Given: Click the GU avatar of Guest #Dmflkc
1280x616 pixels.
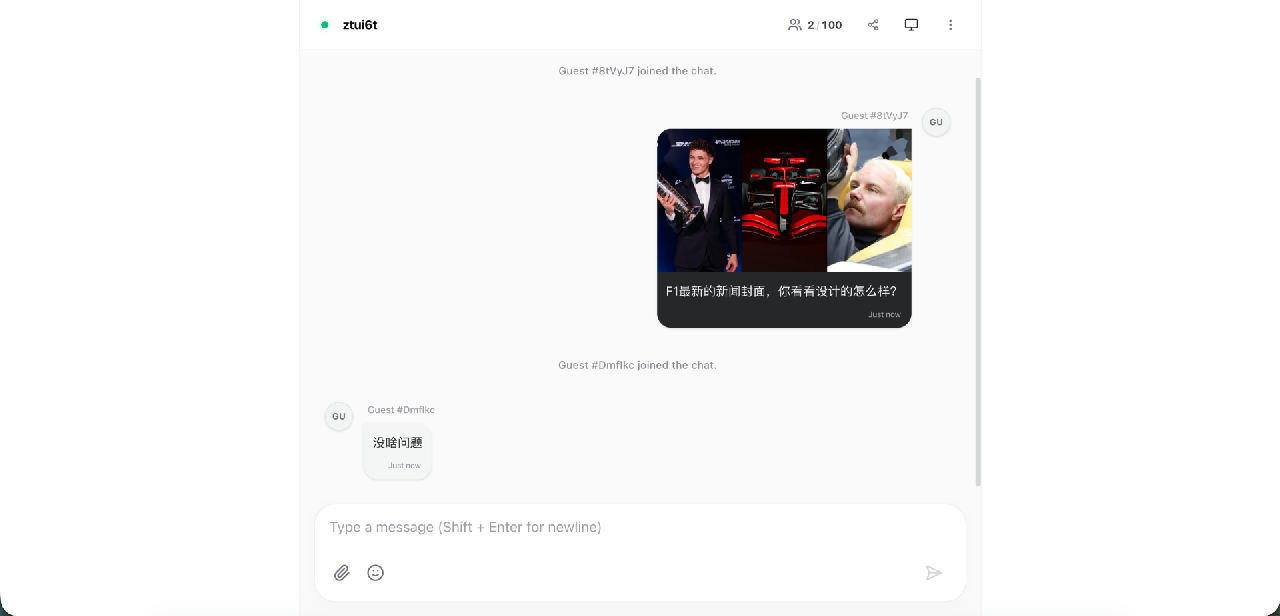Looking at the screenshot, I should point(339,416).
